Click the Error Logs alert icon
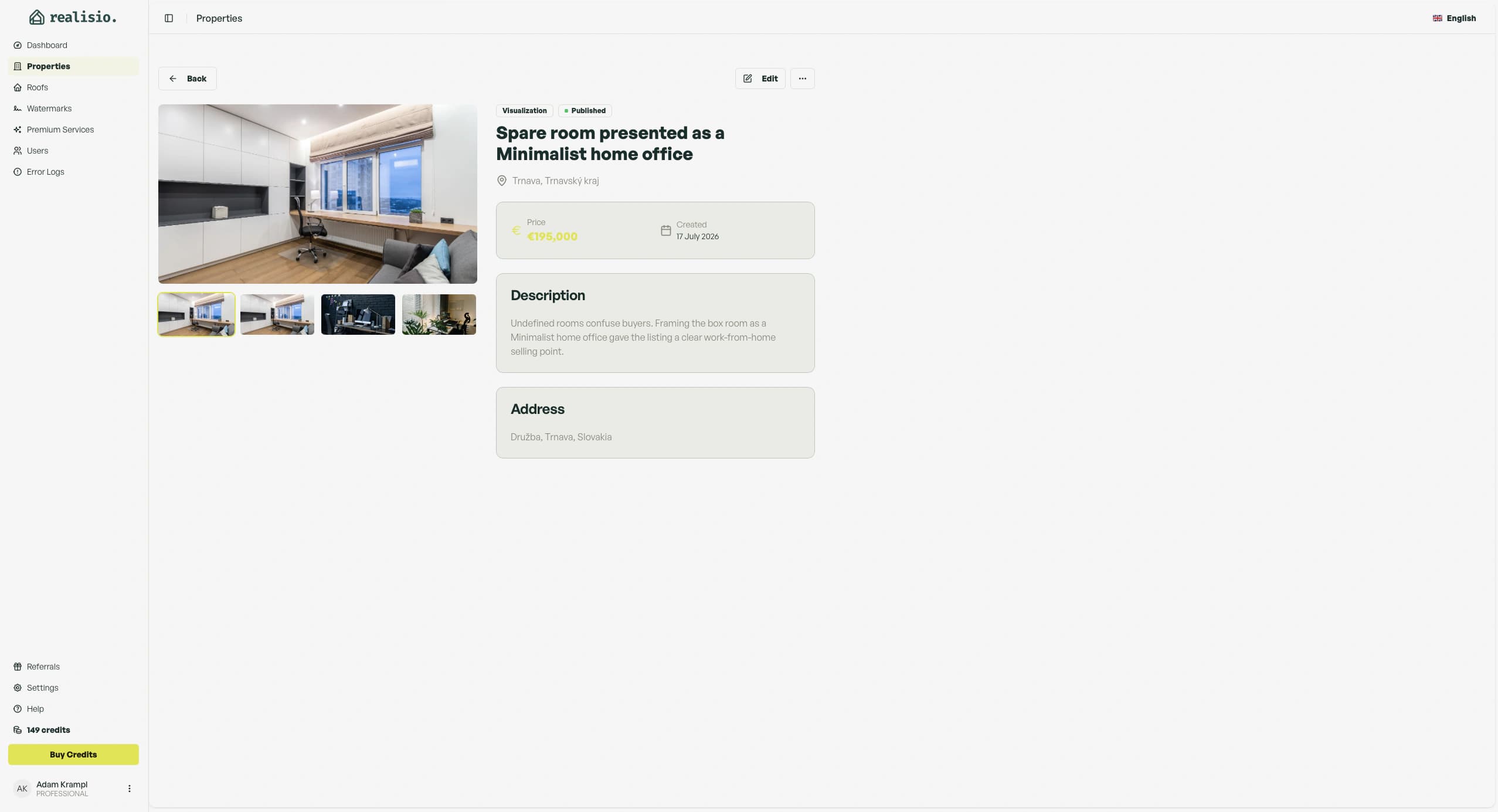The image size is (1498, 812). 18,172
